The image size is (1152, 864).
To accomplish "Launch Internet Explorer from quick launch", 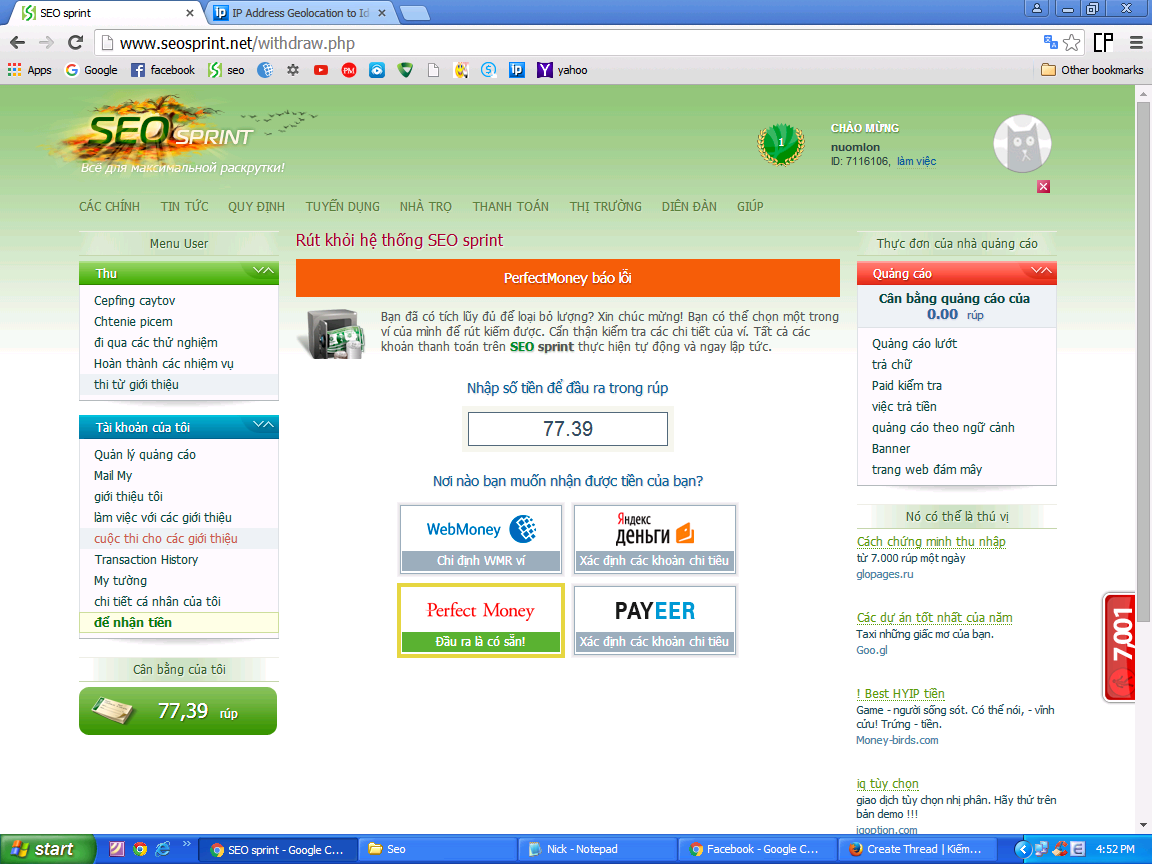I will tap(162, 849).
